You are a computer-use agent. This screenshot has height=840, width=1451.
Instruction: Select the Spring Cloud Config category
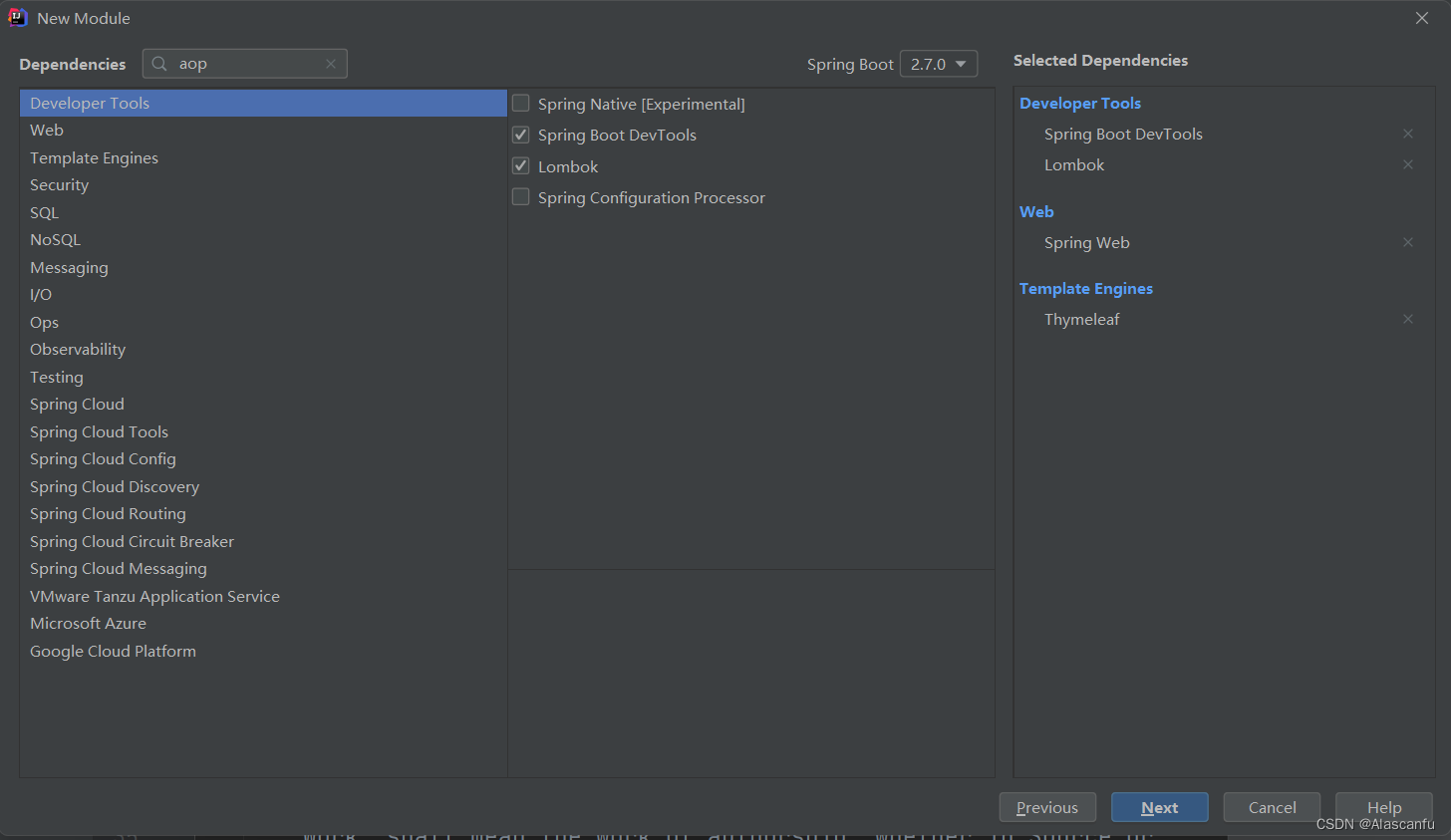263,459
